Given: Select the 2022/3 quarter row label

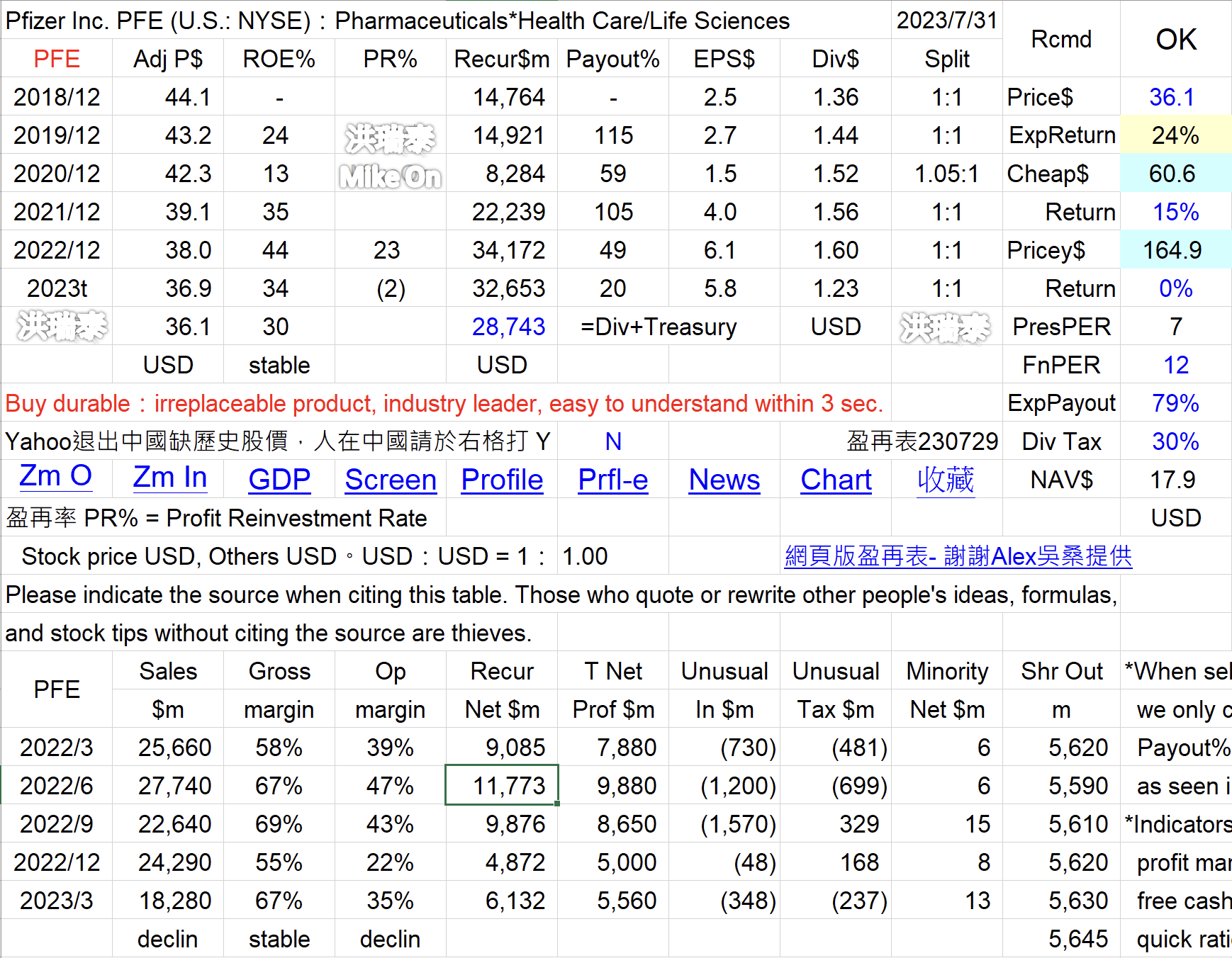Looking at the screenshot, I should click(x=57, y=748).
